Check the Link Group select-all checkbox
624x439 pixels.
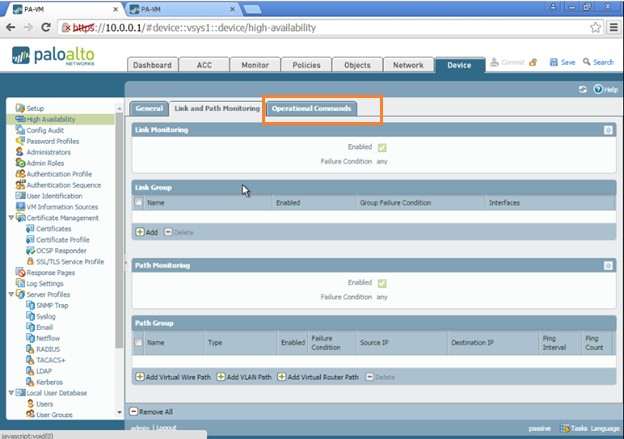click(x=139, y=203)
